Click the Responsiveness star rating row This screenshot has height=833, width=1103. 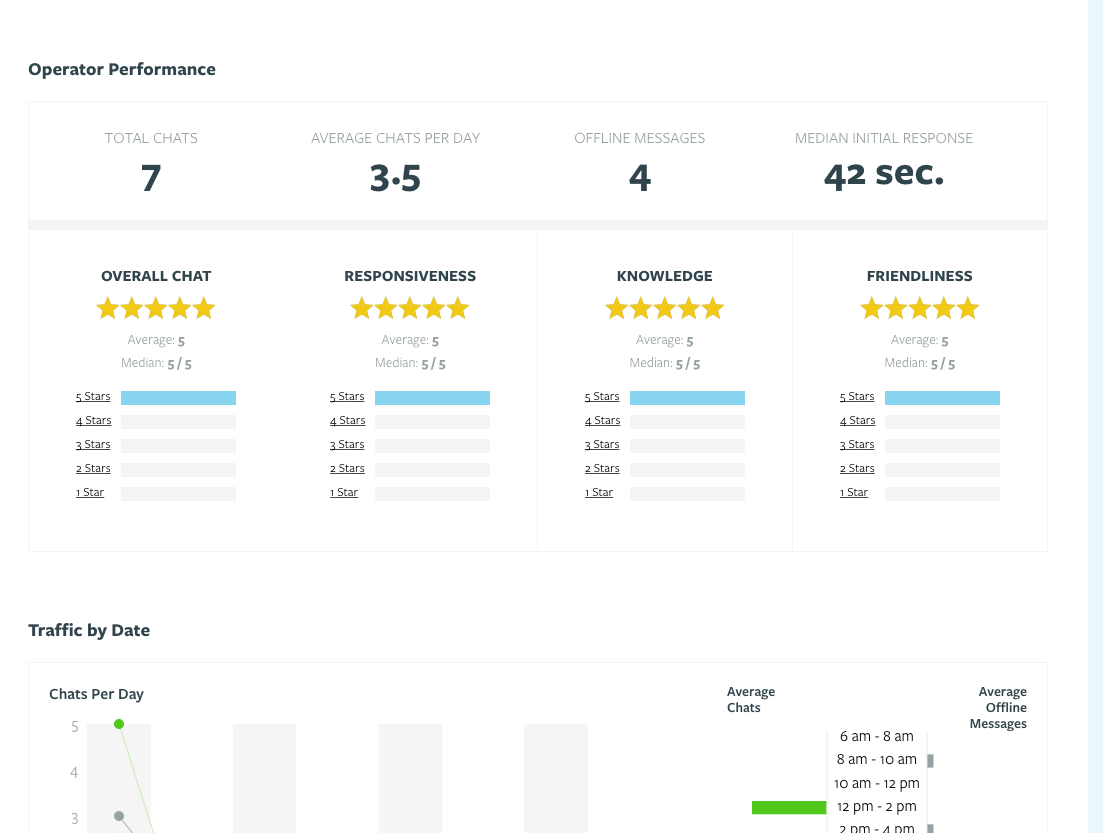click(x=410, y=308)
